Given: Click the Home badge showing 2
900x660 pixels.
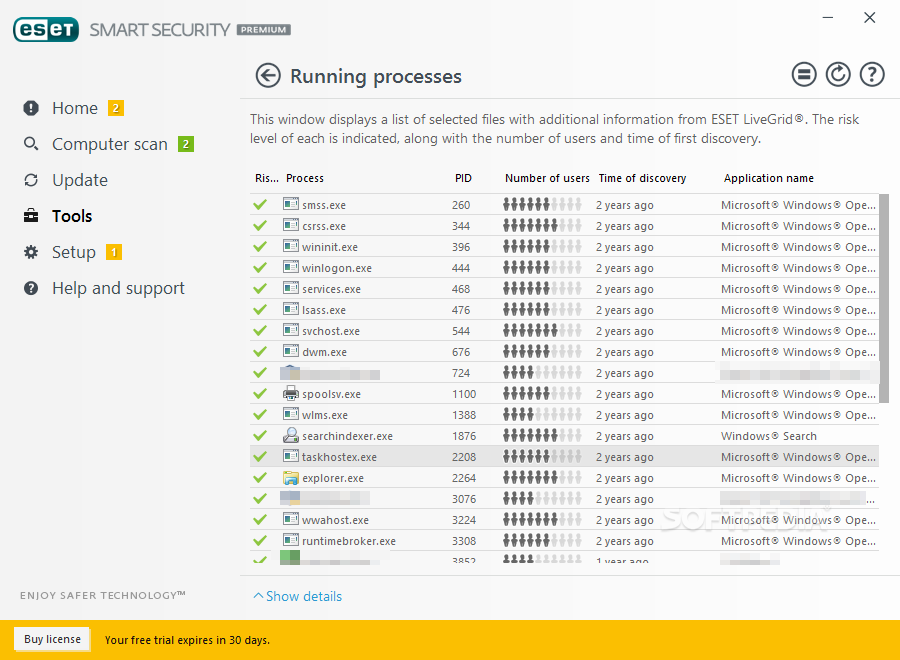Looking at the screenshot, I should coord(116,108).
